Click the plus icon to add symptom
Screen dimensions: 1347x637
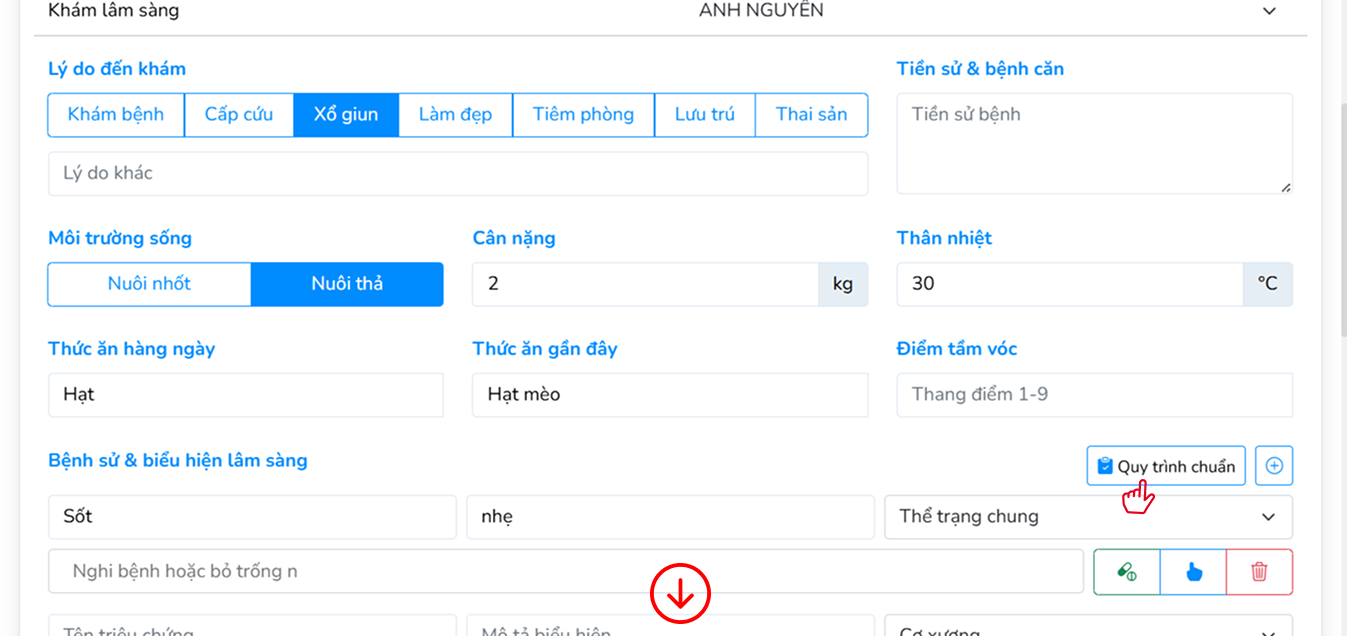(1273, 465)
